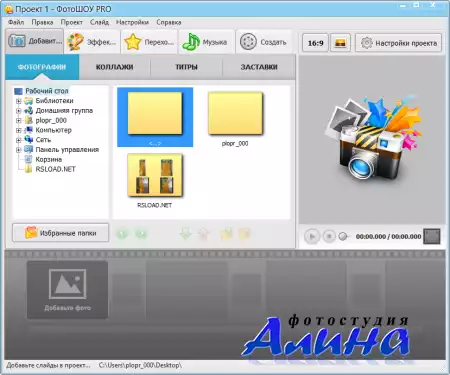Switch to the Титры tab

[186, 67]
